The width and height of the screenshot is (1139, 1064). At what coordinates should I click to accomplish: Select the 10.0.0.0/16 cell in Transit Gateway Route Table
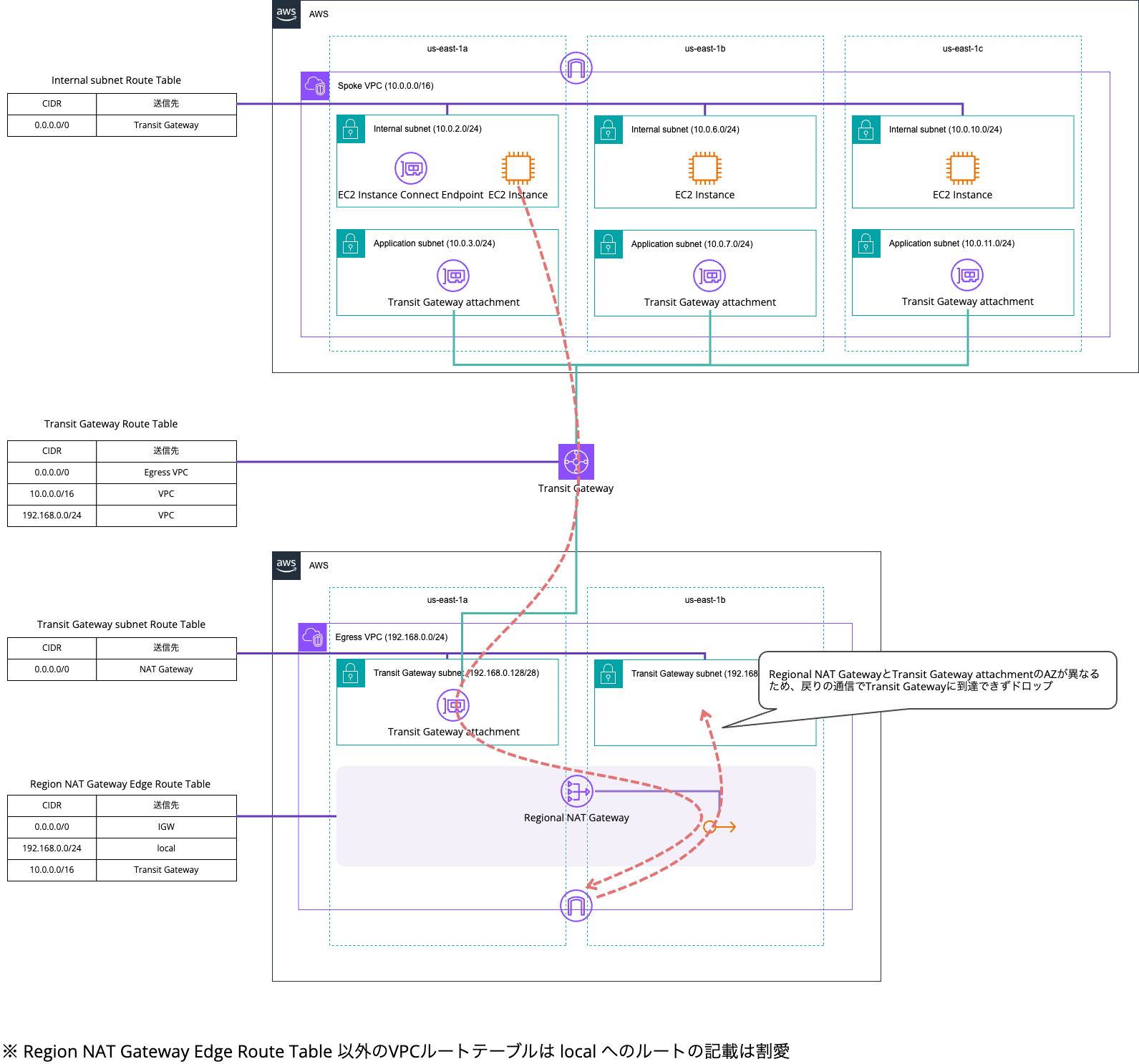point(52,494)
